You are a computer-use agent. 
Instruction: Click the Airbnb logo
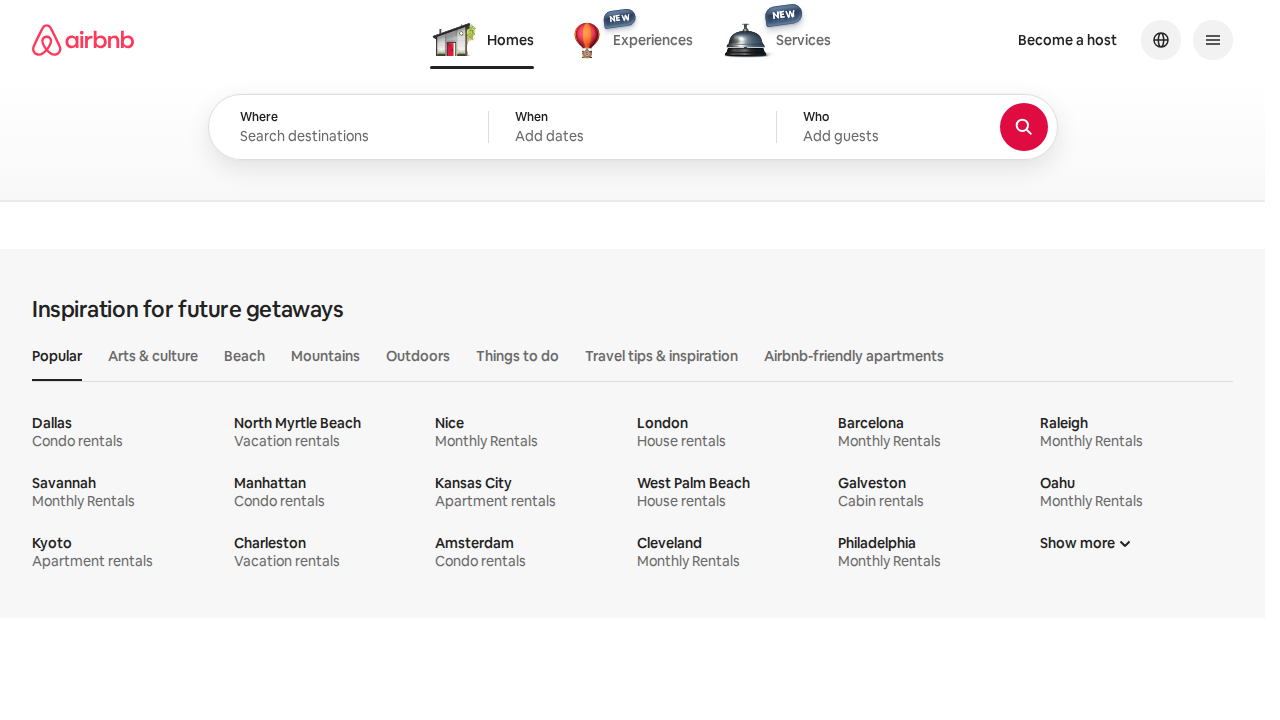coord(83,40)
